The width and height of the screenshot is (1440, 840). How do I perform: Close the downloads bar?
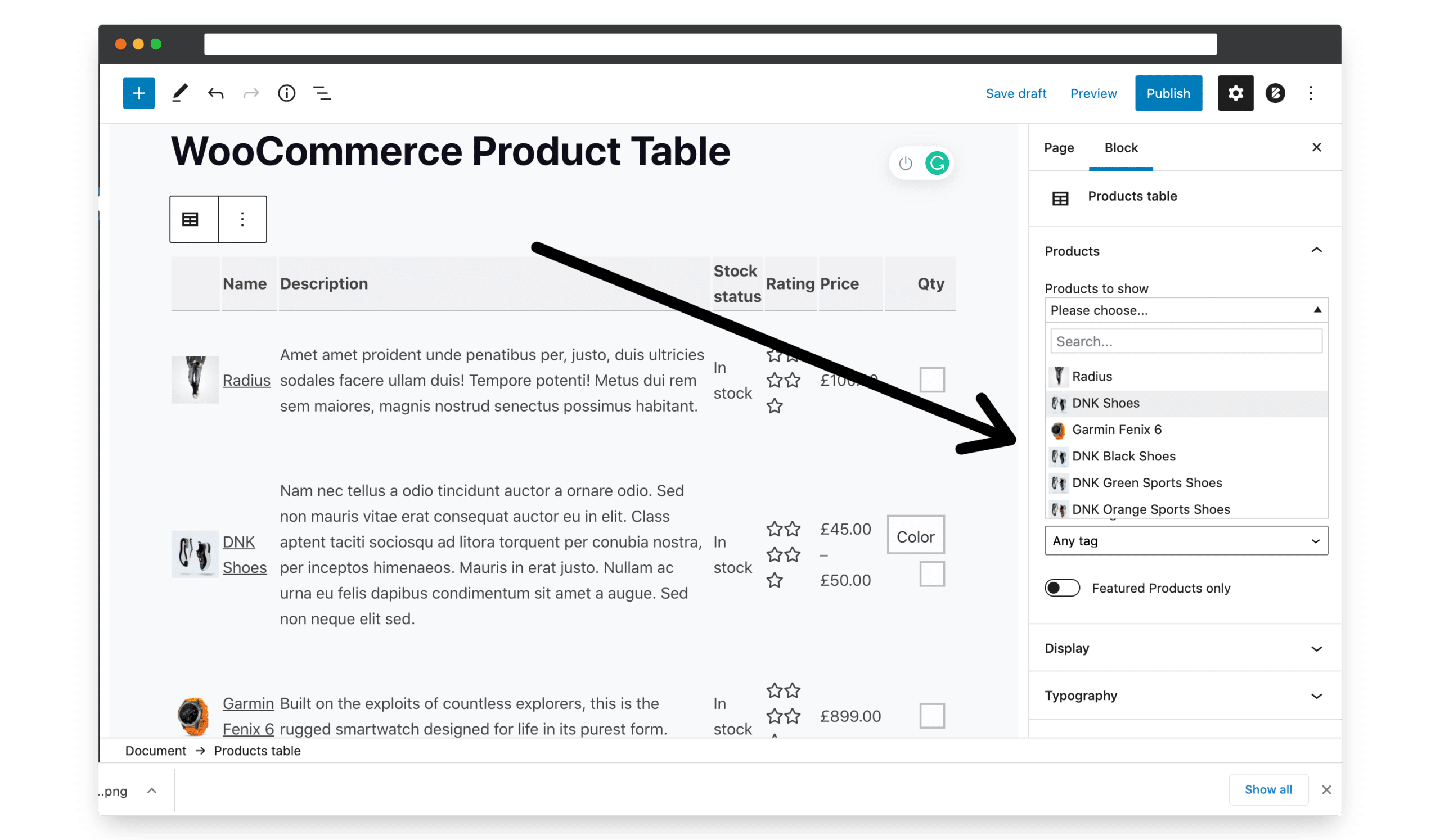[x=1326, y=790]
